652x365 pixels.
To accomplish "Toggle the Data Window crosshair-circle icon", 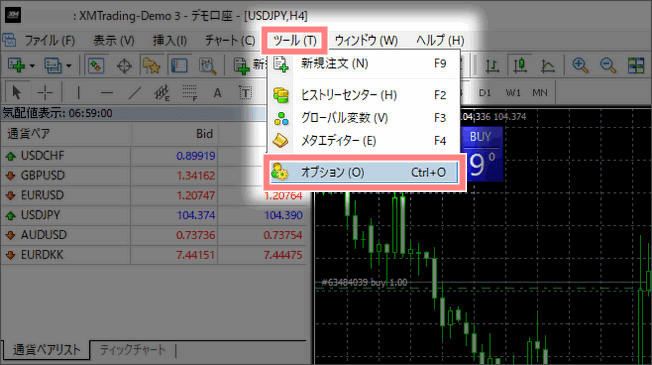I will tap(124, 66).
